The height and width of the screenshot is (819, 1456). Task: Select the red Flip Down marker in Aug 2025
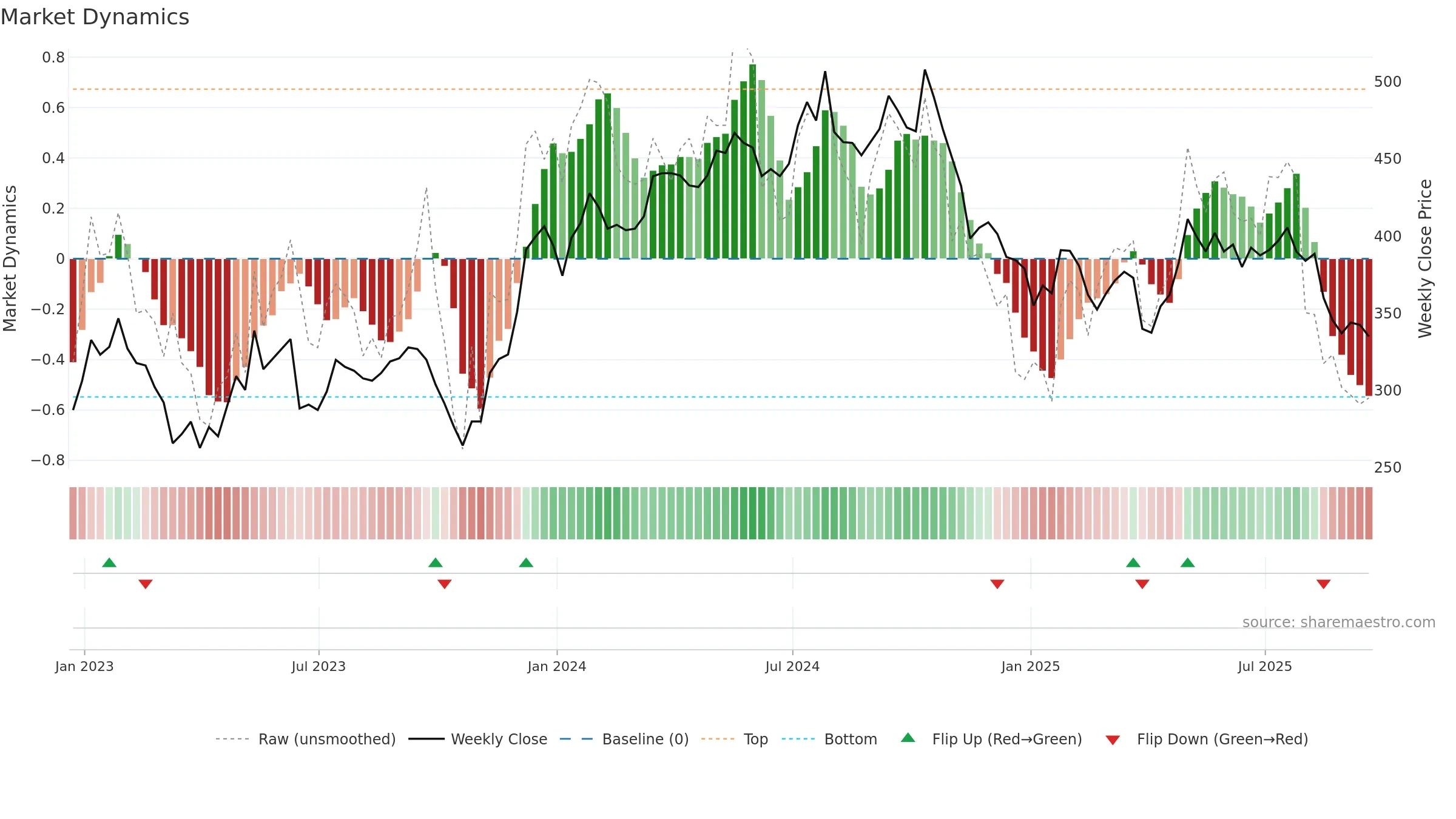1324,584
